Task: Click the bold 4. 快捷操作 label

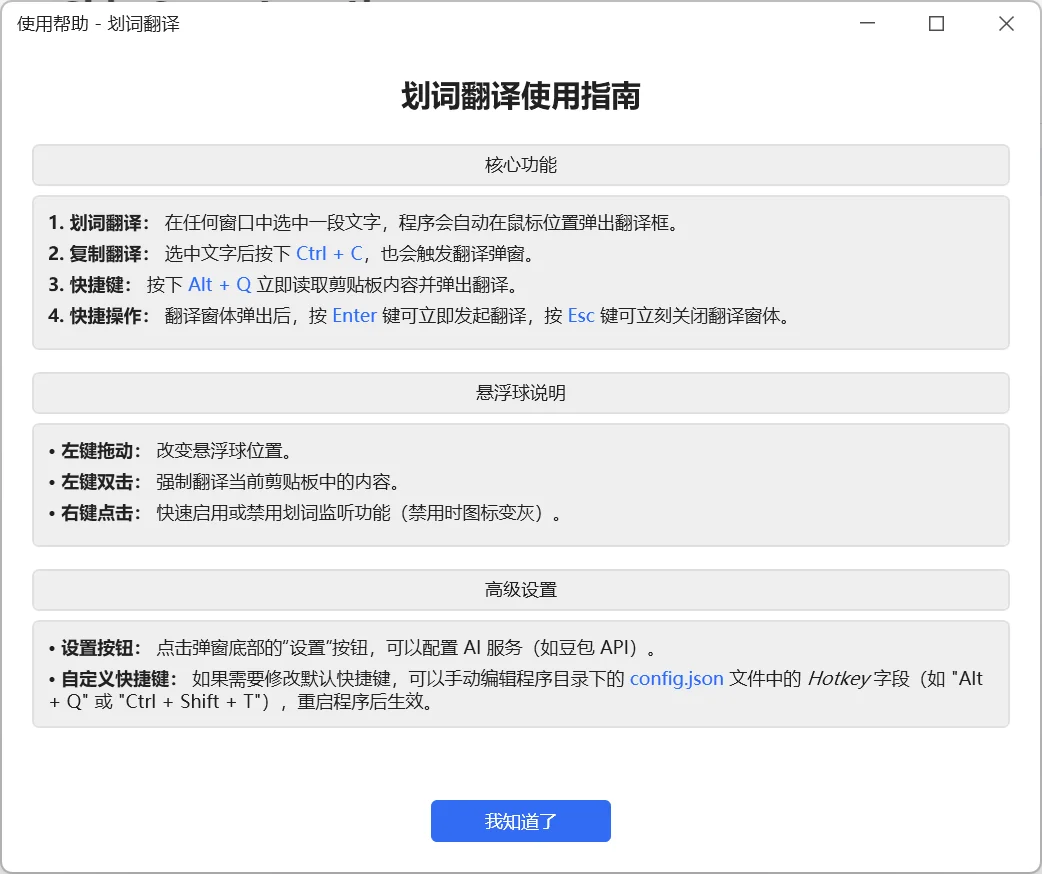Action: (x=99, y=316)
